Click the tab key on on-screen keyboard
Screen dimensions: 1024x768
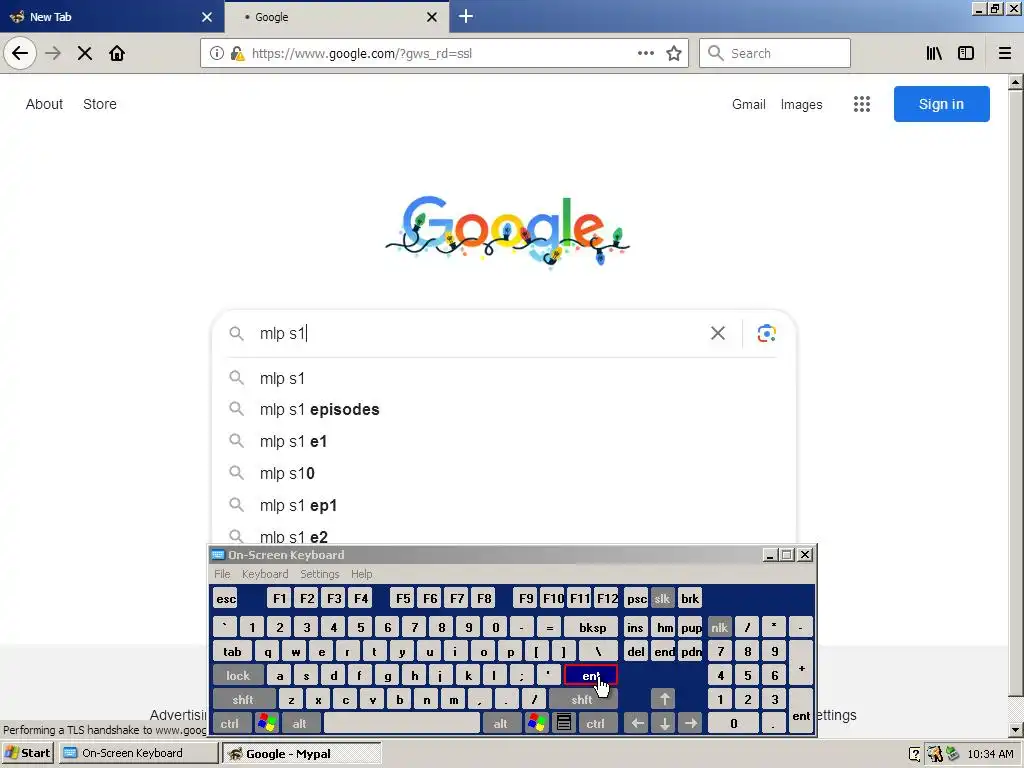pyautogui.click(x=232, y=652)
